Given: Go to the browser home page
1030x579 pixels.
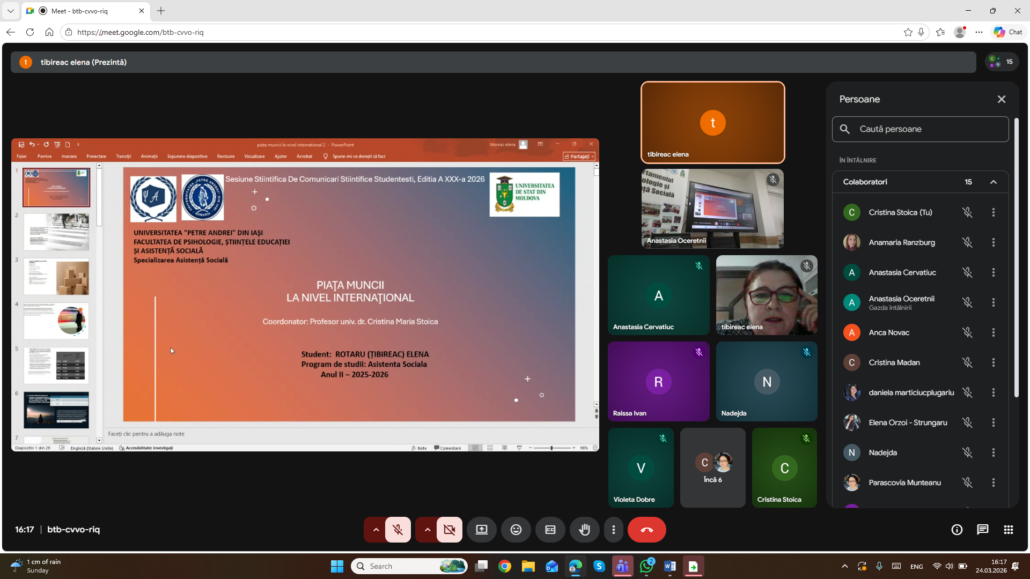Looking at the screenshot, I should [x=49, y=32].
